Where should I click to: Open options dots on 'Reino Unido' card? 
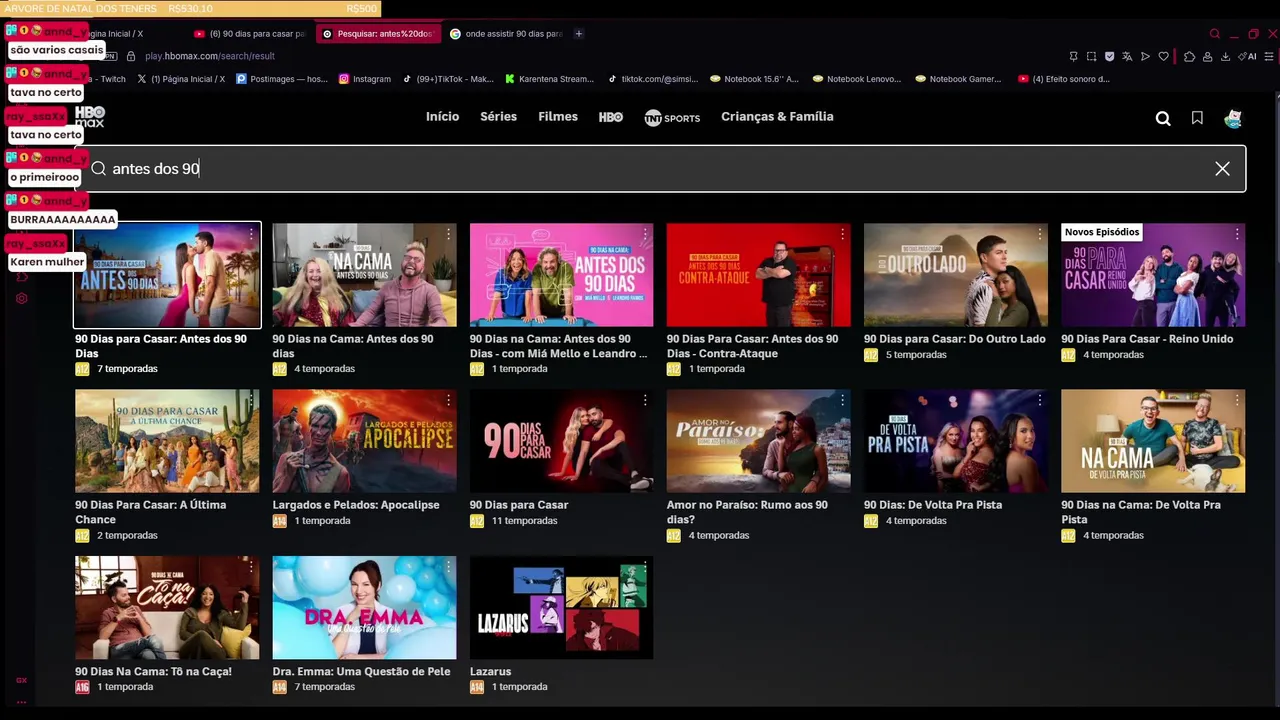1237,233
